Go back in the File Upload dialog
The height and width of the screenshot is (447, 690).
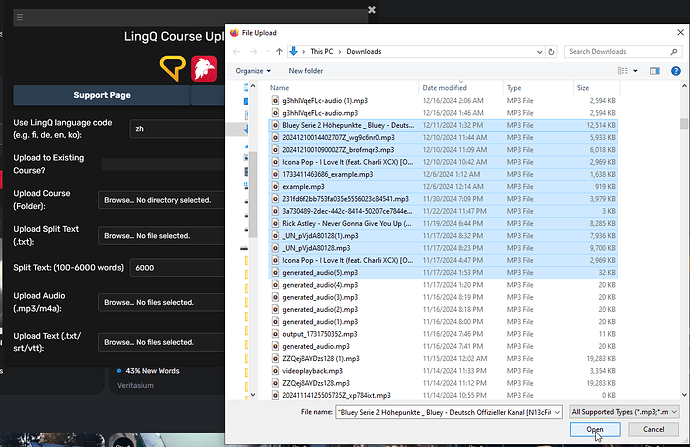point(236,51)
